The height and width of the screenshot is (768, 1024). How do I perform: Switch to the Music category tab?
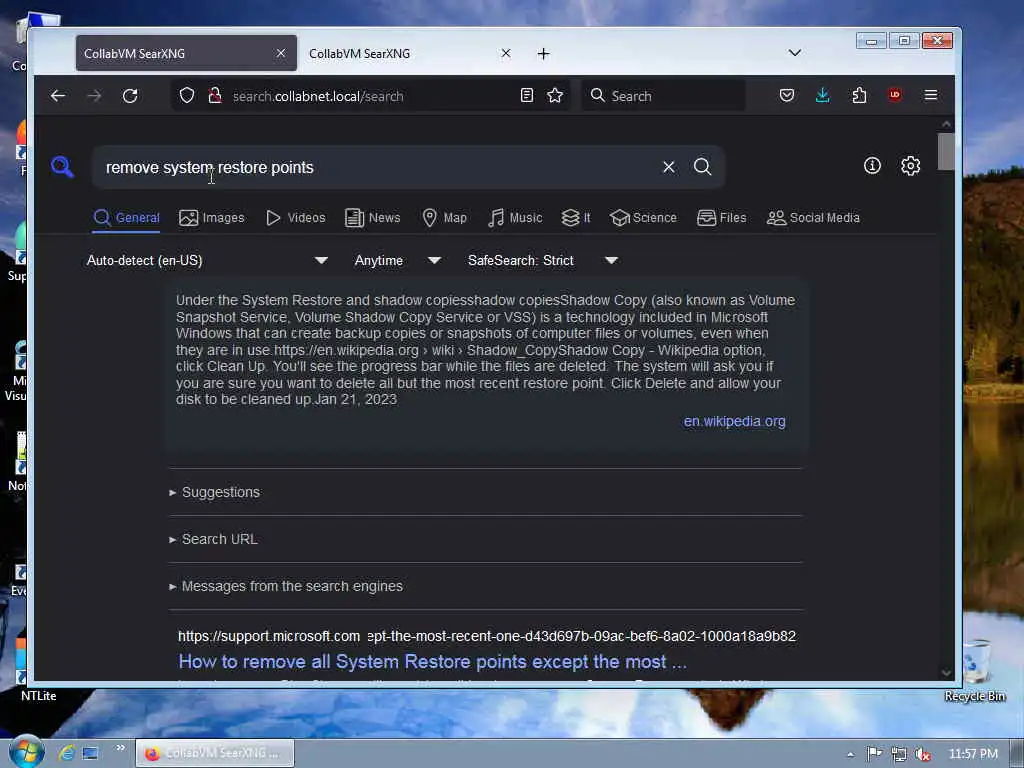(515, 217)
